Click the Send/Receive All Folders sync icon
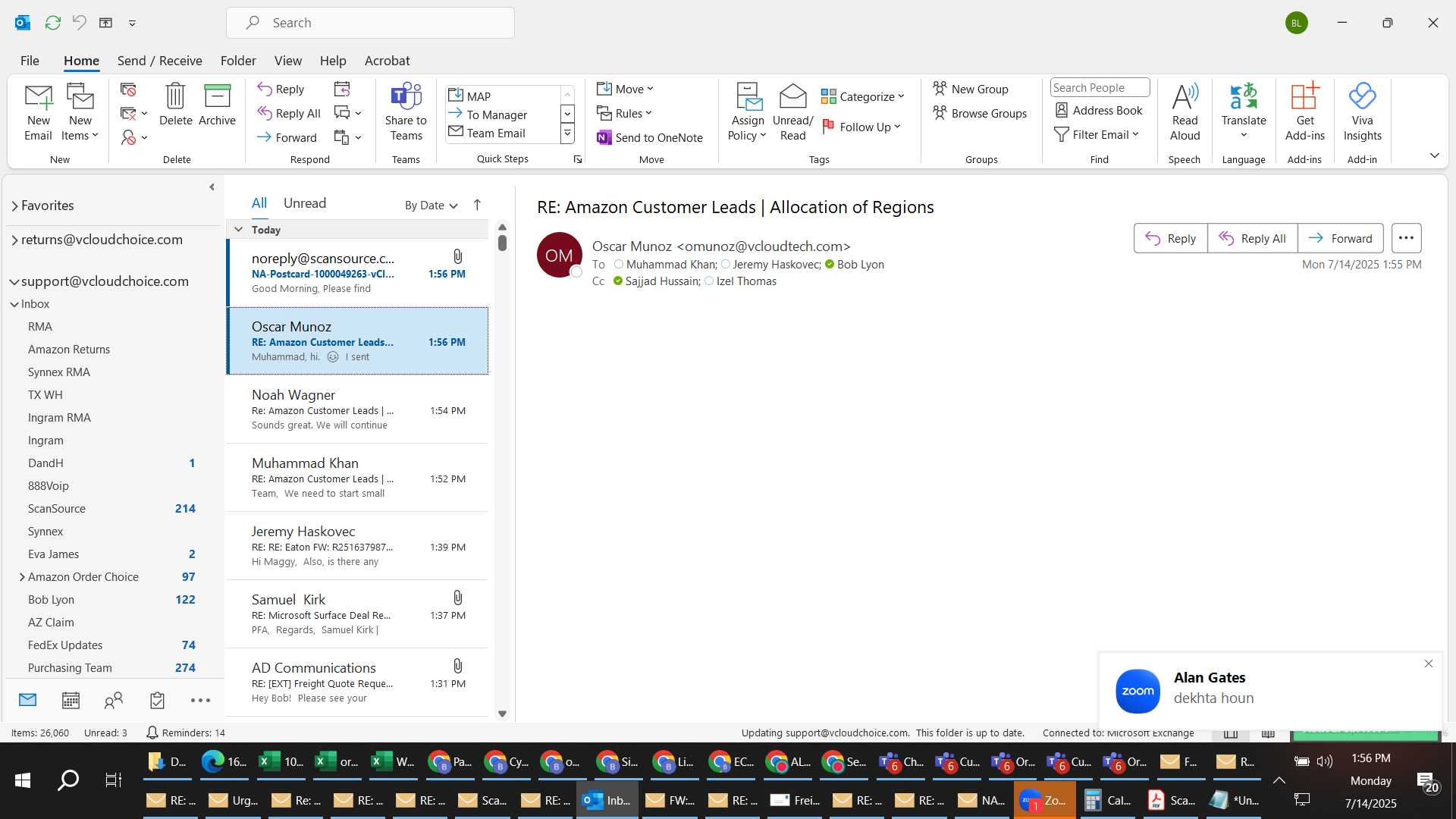The height and width of the screenshot is (819, 1456). [x=52, y=23]
